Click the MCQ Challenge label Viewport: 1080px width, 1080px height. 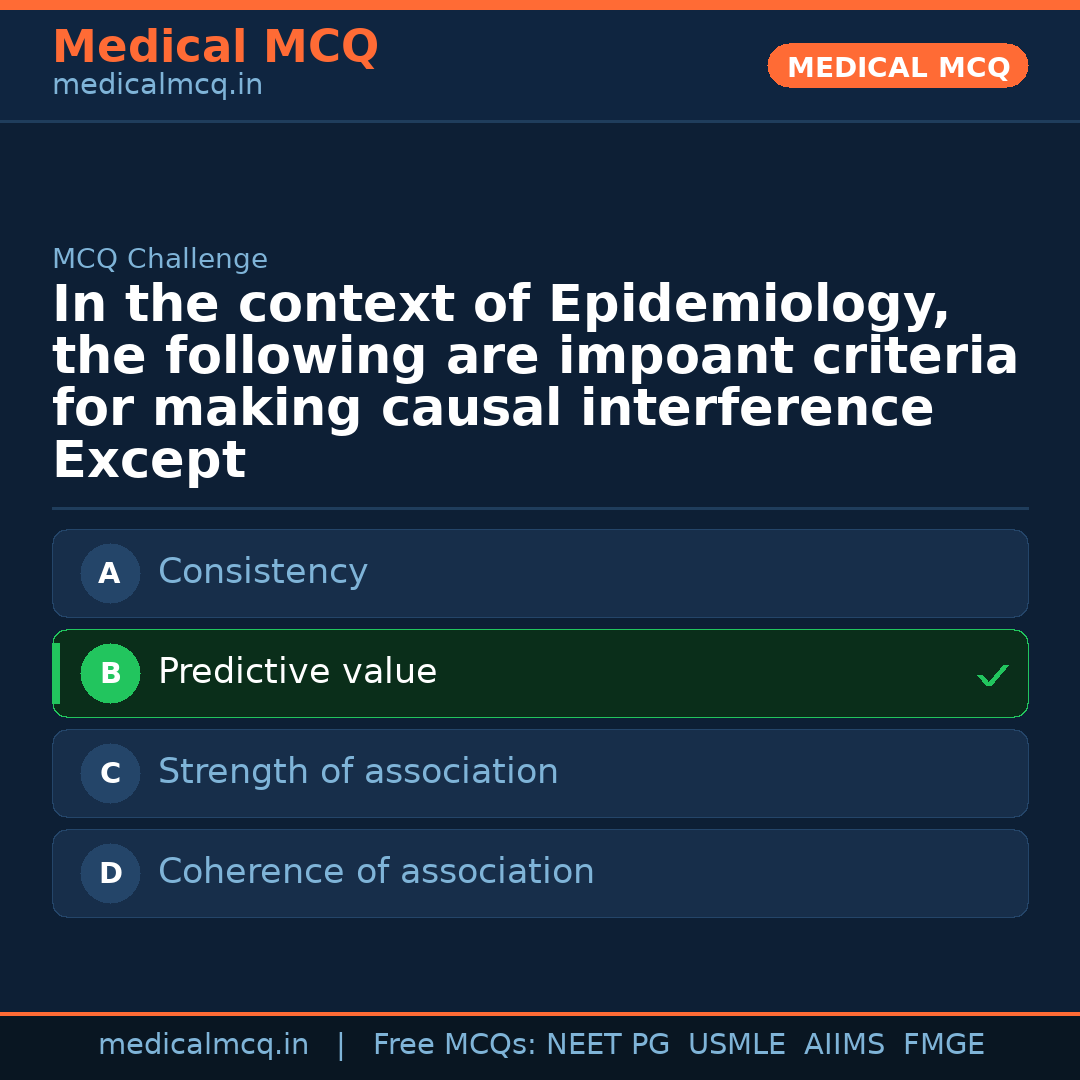tap(160, 260)
